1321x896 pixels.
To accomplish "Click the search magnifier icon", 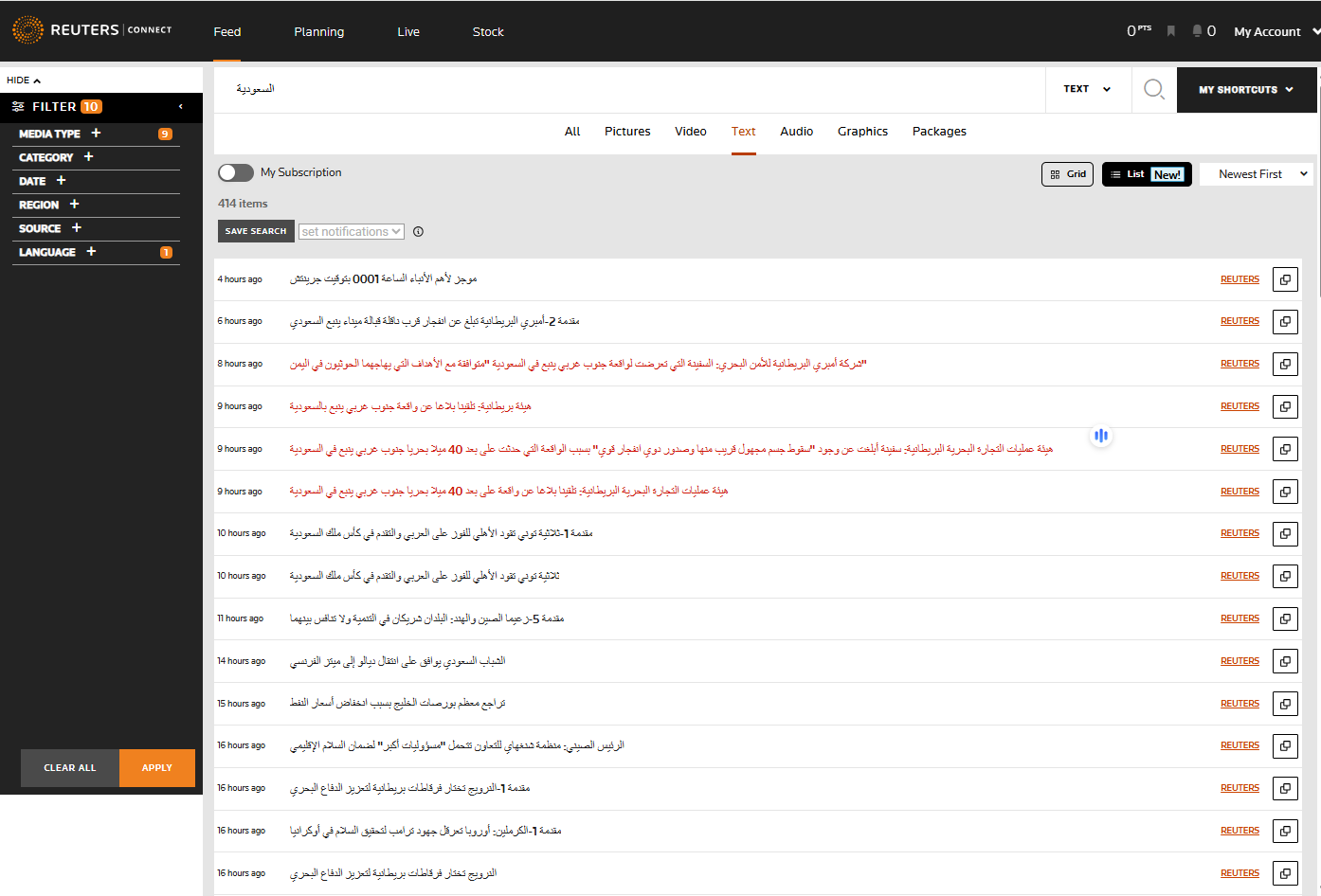I will click(x=1153, y=89).
